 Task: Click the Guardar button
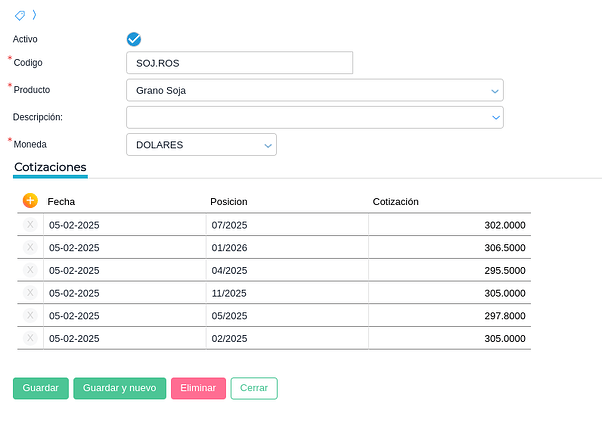(x=41, y=388)
